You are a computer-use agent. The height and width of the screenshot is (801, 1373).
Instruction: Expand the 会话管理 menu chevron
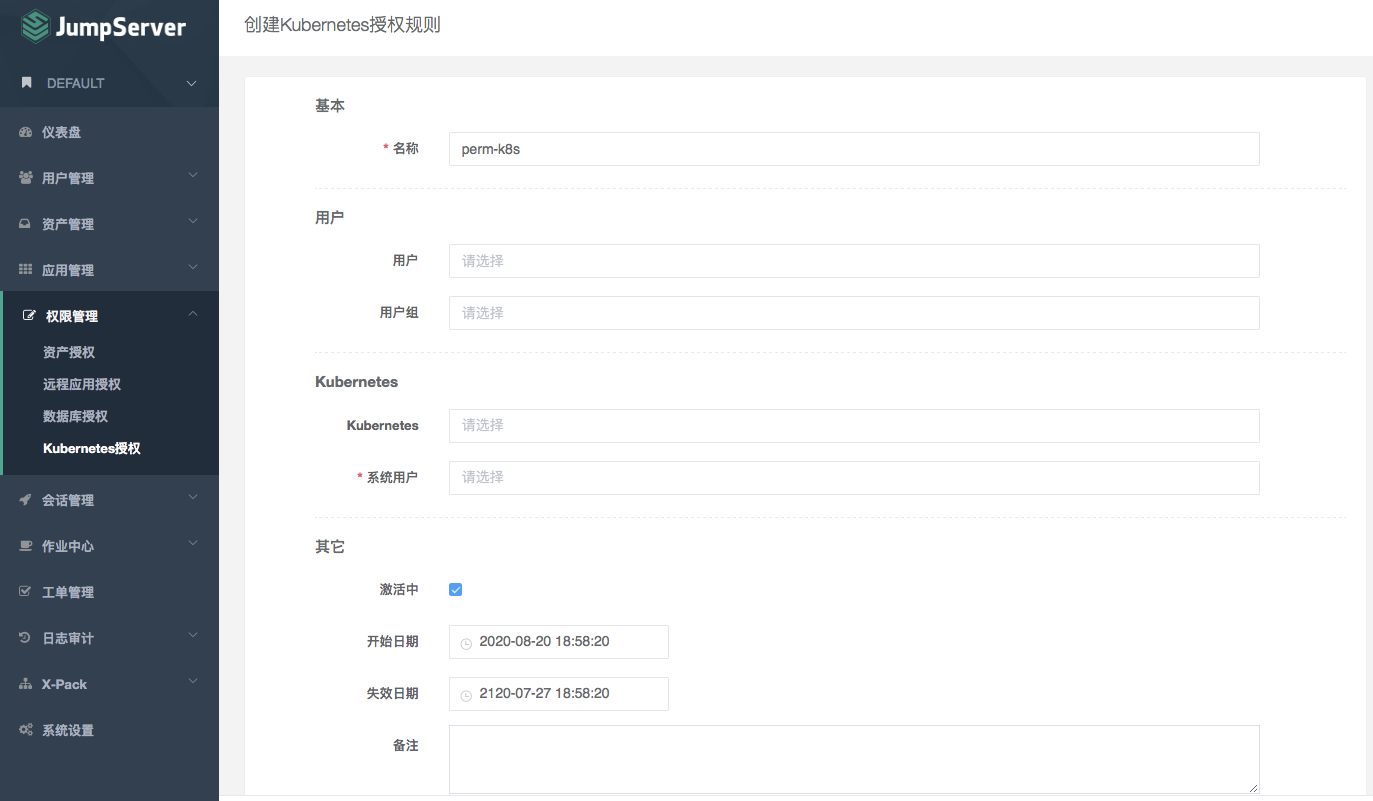(193, 498)
